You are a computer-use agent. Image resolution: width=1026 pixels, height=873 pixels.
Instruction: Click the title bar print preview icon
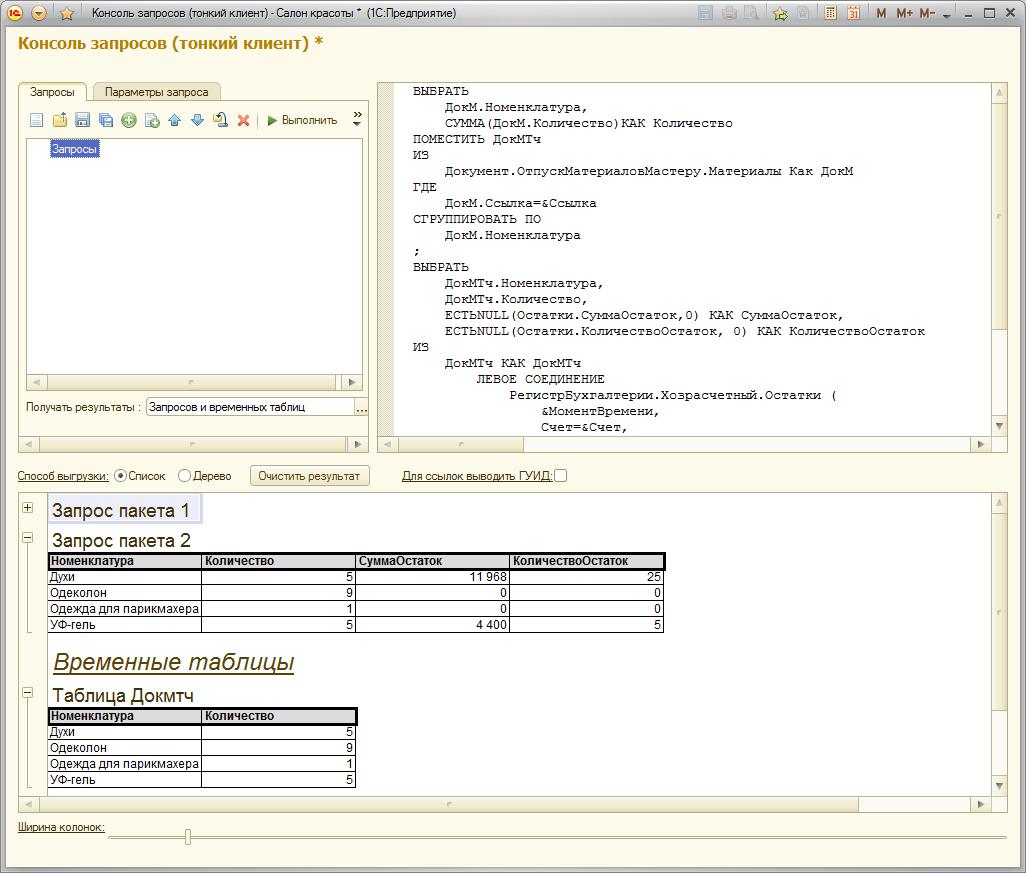click(x=752, y=13)
